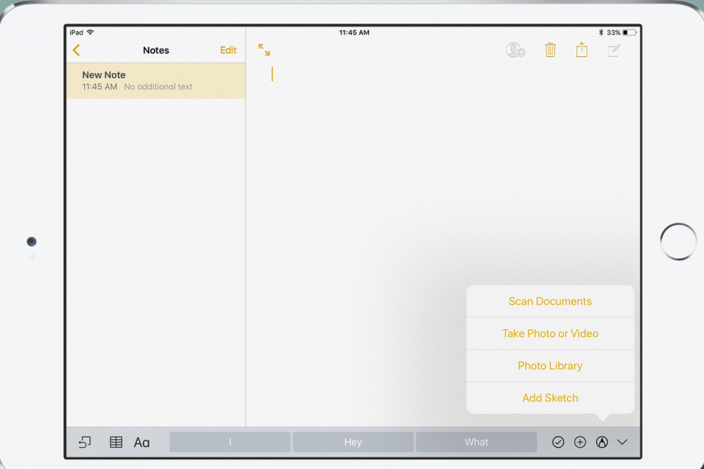Image resolution: width=704 pixels, height=469 pixels.
Task: Tap the Bluetooth status icon
Action: (601, 32)
